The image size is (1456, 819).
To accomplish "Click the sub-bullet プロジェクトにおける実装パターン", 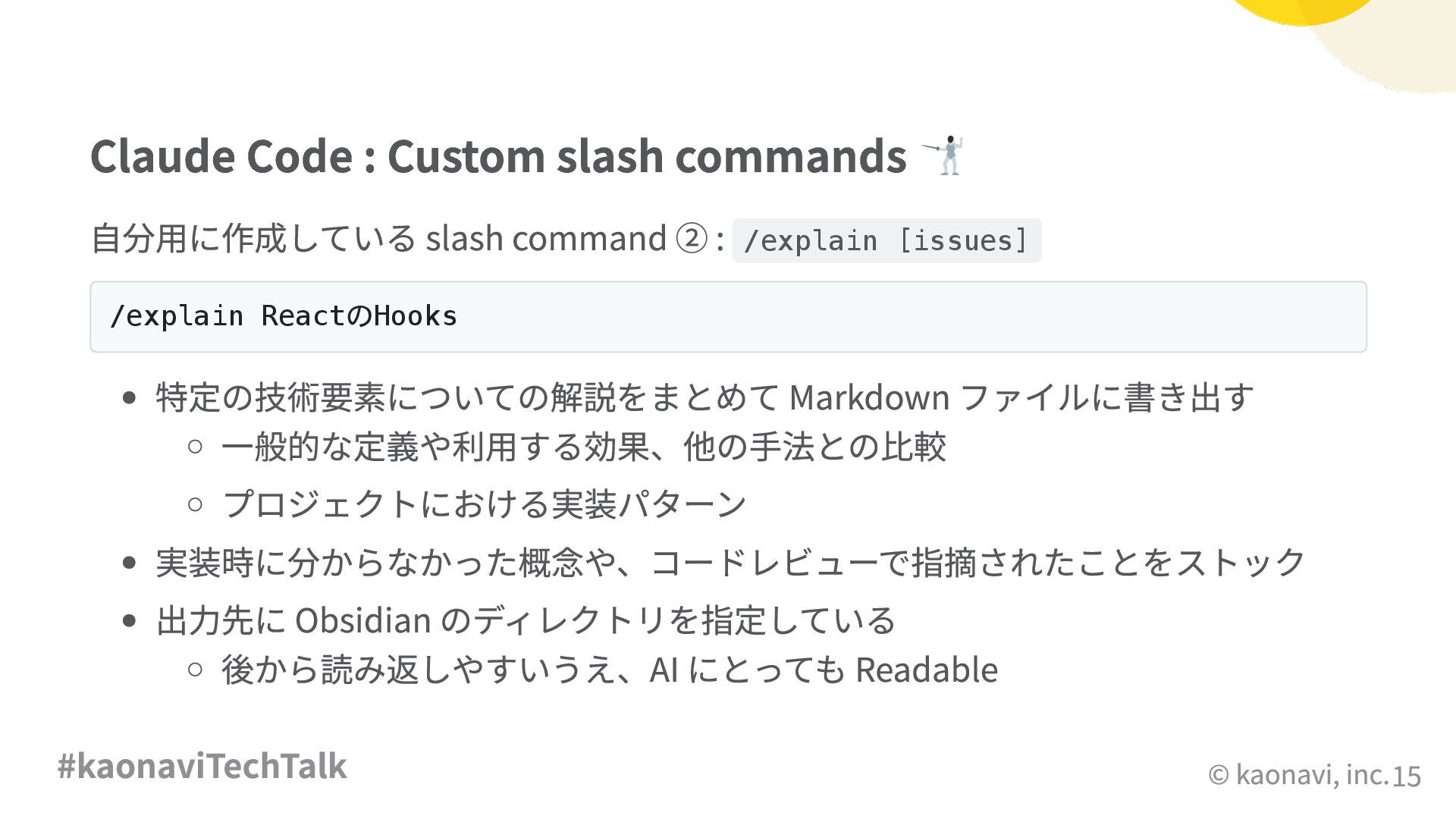I will (x=484, y=504).
